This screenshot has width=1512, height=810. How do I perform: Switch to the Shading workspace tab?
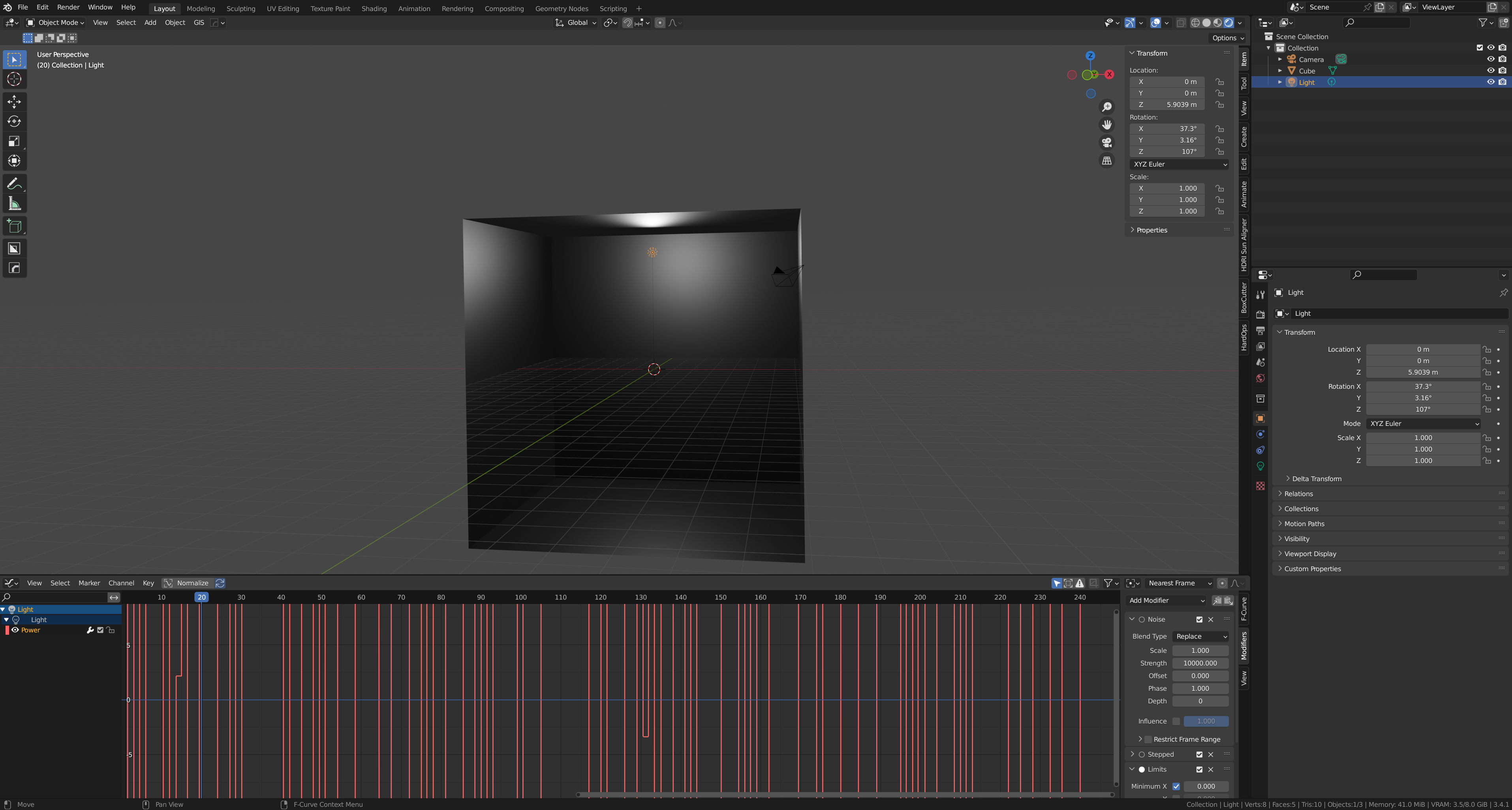click(374, 8)
